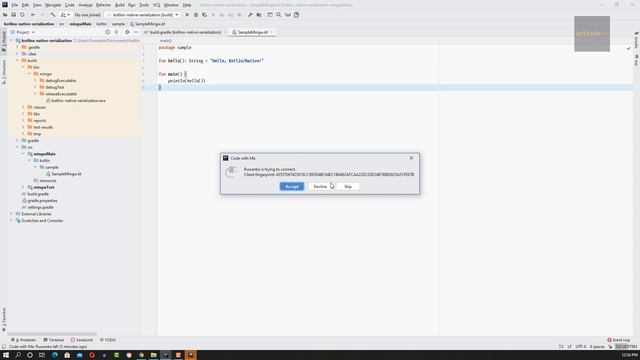Open Microsoft Edge in taskbar
Image resolution: width=640 pixels, height=360 pixels.
point(55,355)
